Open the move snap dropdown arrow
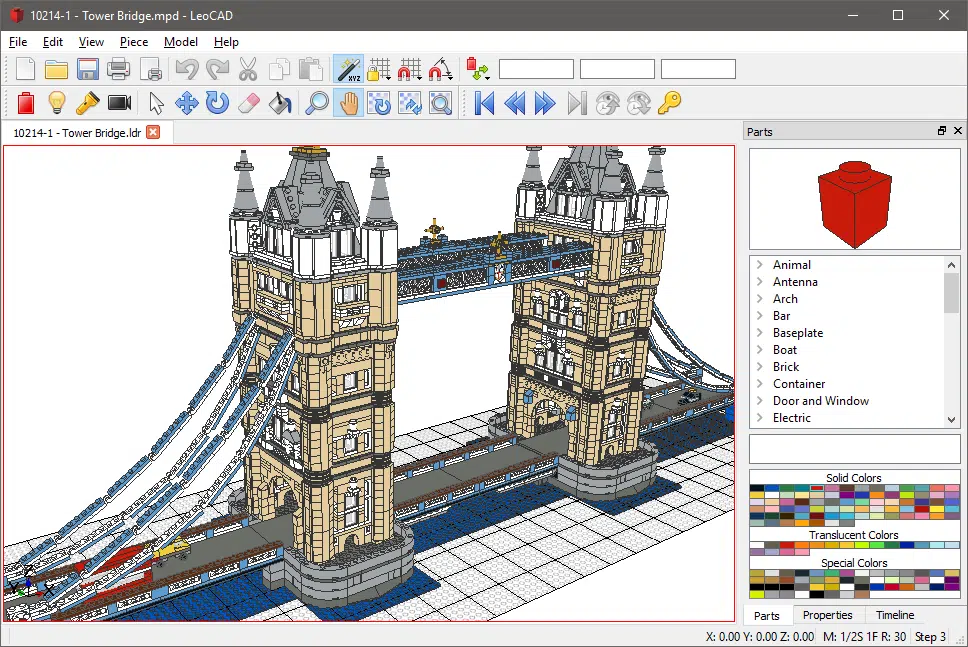This screenshot has height=647, width=968. coord(417,77)
